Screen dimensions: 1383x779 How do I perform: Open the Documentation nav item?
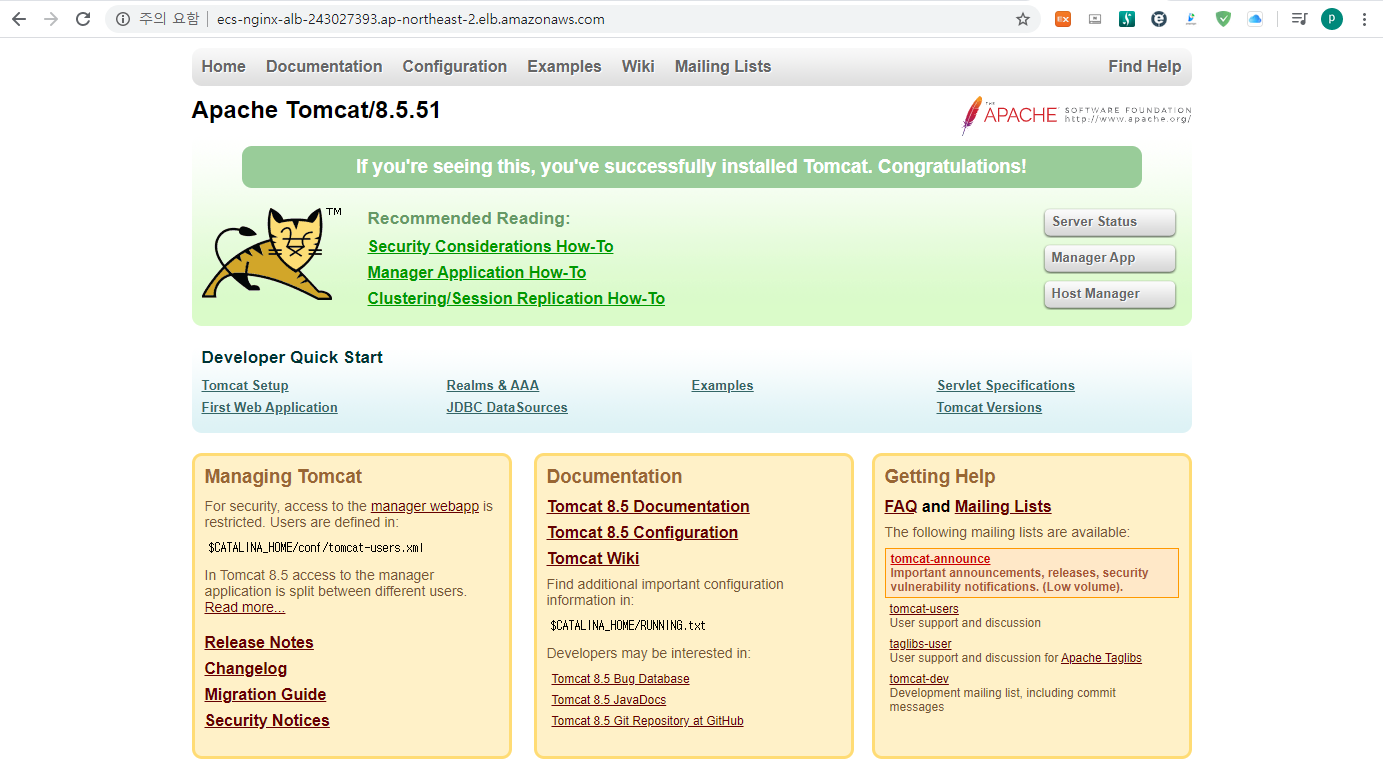click(x=324, y=67)
